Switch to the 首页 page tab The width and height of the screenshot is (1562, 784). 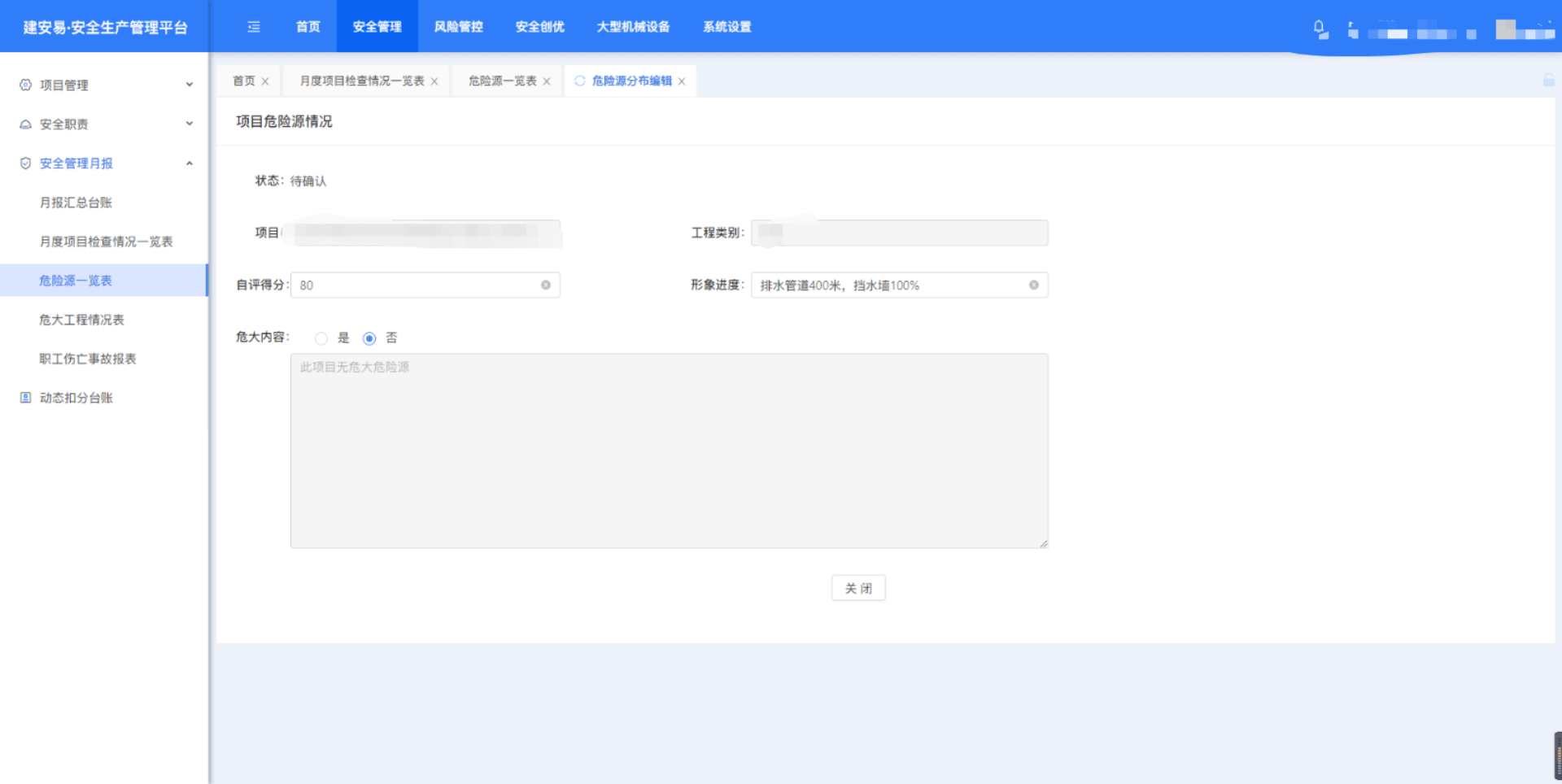coord(243,81)
